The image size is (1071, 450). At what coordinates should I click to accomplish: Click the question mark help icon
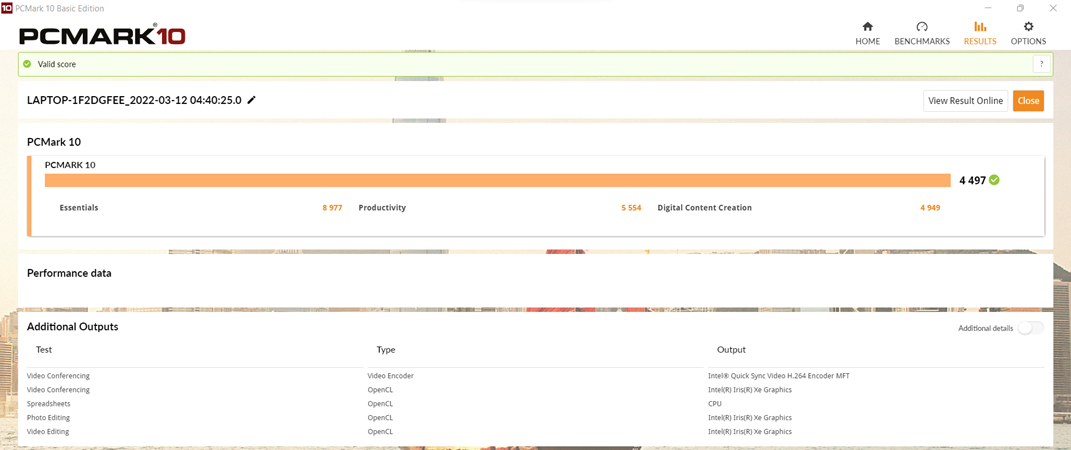coord(1041,64)
